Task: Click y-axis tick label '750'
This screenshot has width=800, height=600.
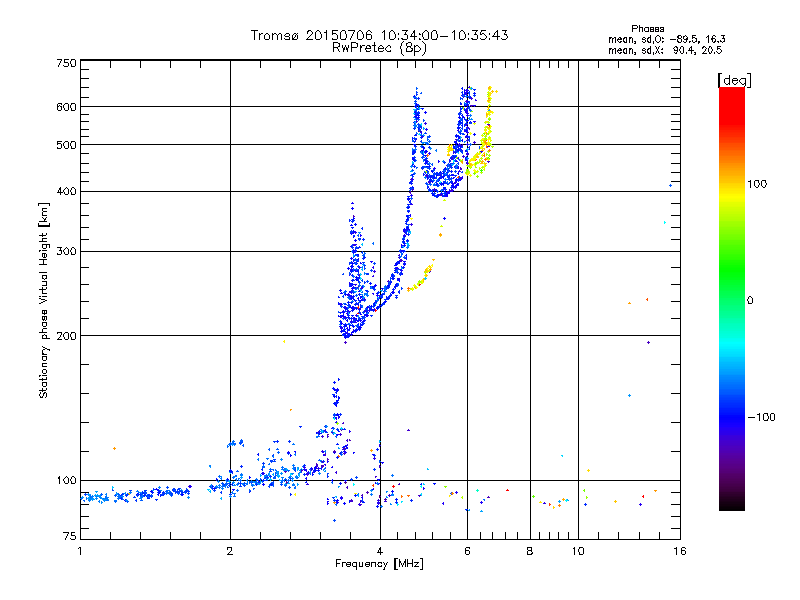Action: coord(66,63)
